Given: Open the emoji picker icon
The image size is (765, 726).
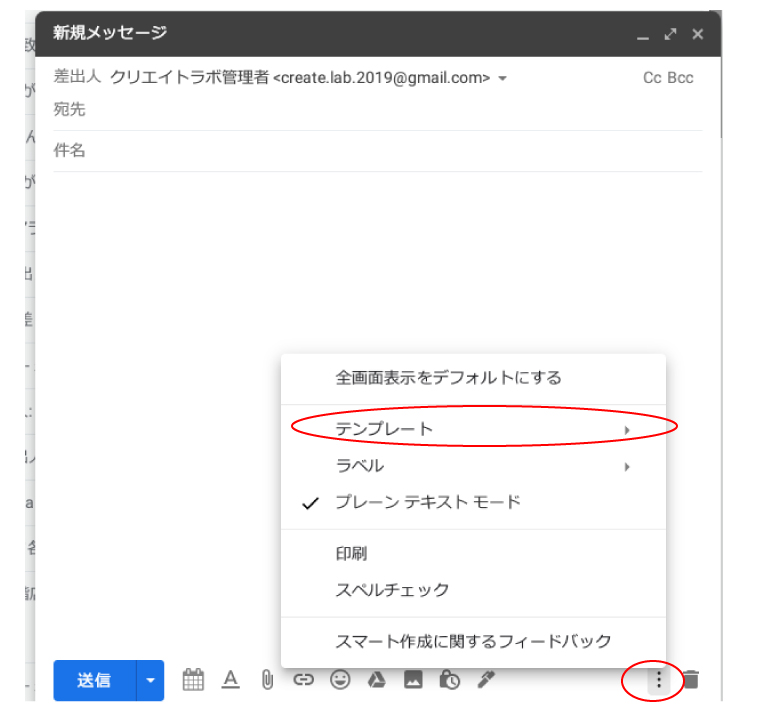Looking at the screenshot, I should (x=341, y=680).
